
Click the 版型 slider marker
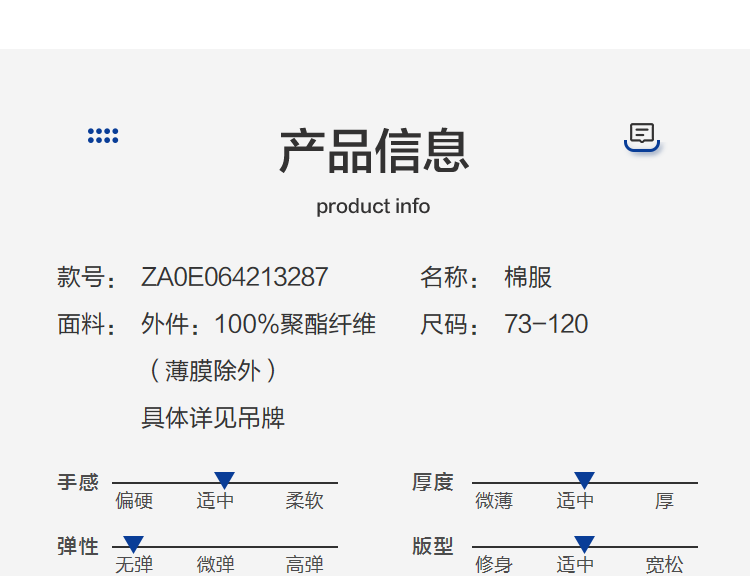[x=584, y=544]
